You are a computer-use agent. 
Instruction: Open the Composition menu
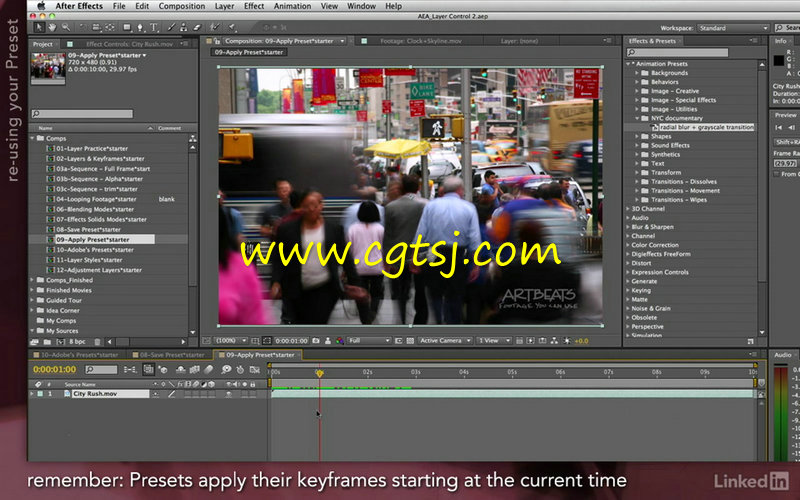point(182,6)
